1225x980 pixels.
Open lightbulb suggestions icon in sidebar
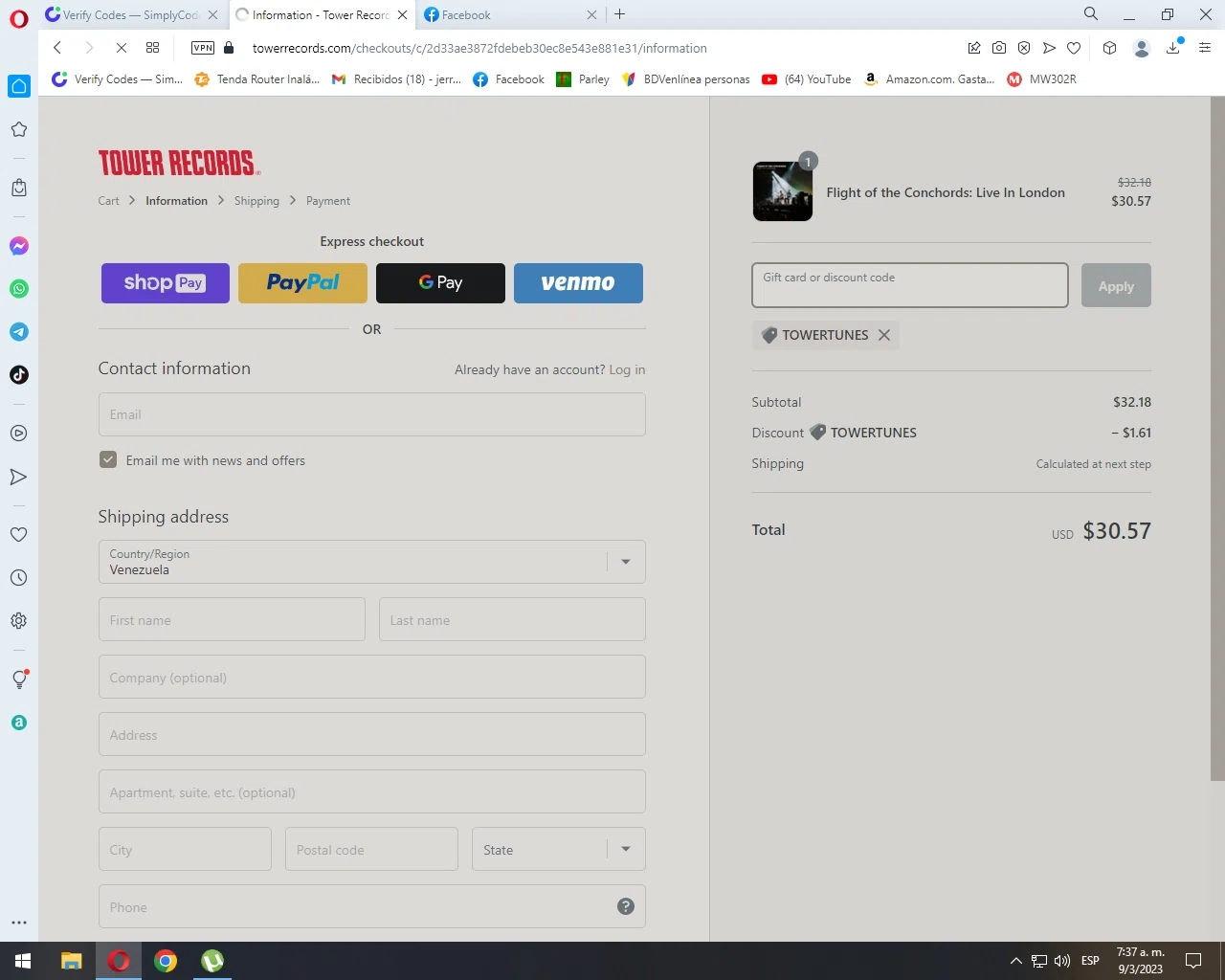[x=19, y=679]
